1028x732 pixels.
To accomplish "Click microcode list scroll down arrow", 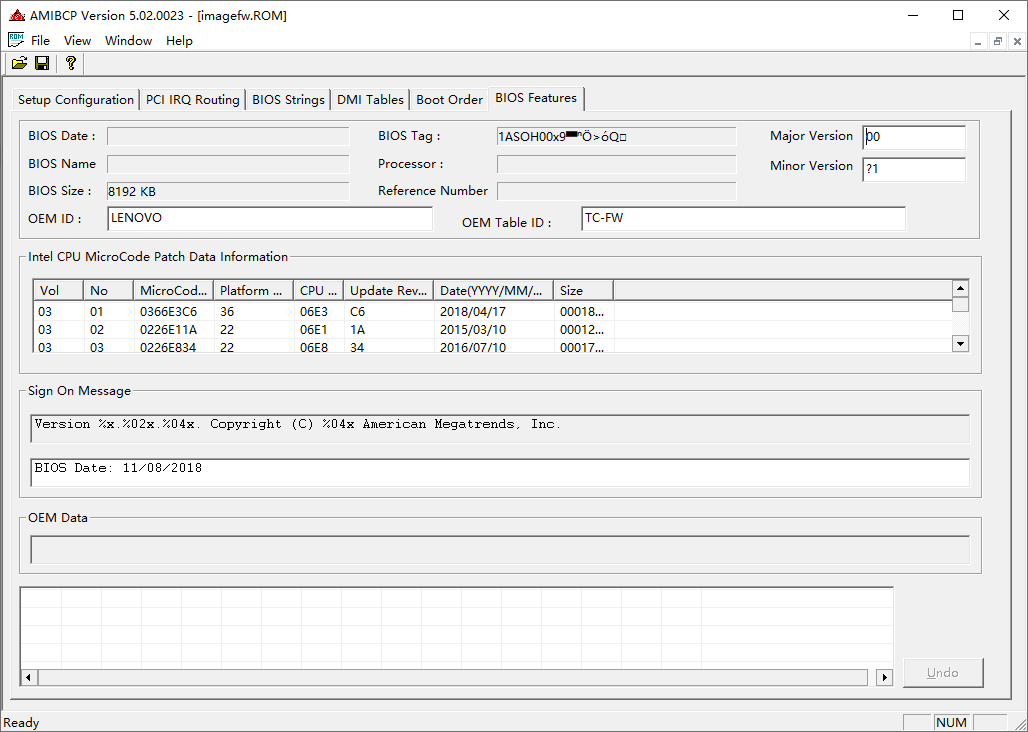I will click(960, 343).
